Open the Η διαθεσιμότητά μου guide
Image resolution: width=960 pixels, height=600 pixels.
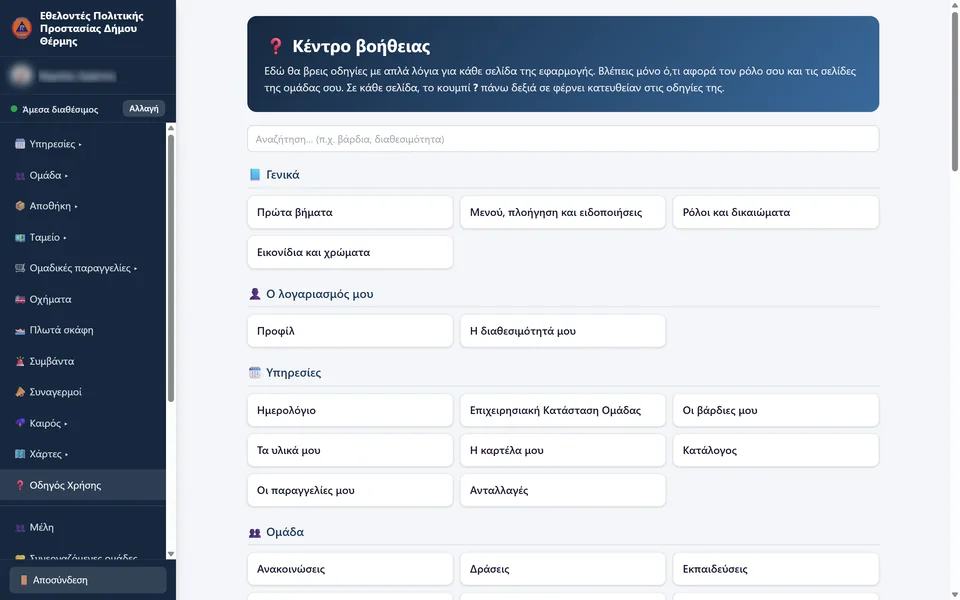(x=563, y=331)
